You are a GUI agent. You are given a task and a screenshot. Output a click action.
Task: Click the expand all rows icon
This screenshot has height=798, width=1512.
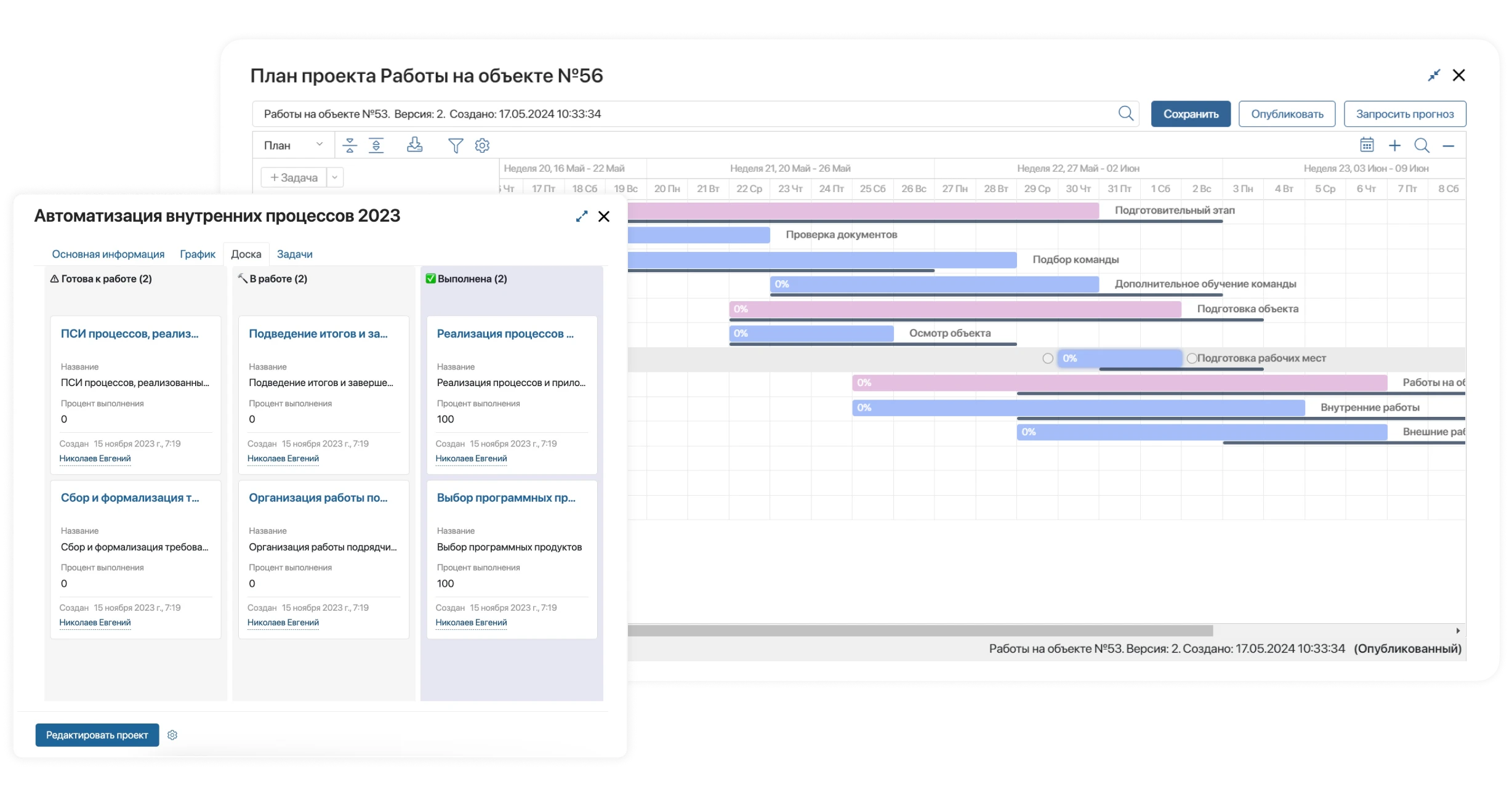pos(376,145)
